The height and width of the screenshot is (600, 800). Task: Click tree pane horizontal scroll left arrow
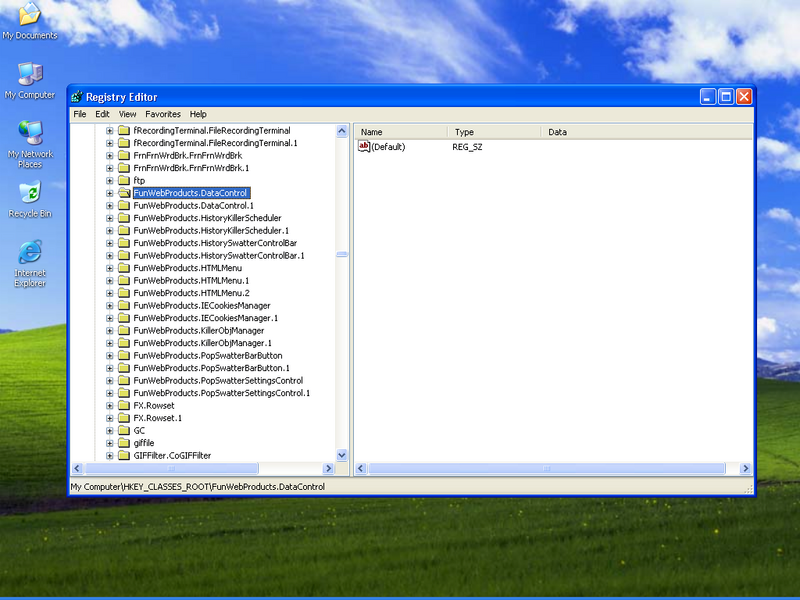tap(77, 468)
